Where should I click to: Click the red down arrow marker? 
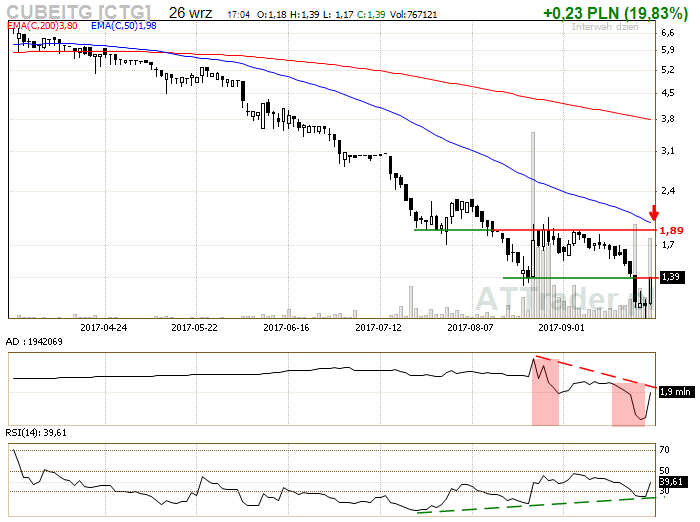coord(654,212)
